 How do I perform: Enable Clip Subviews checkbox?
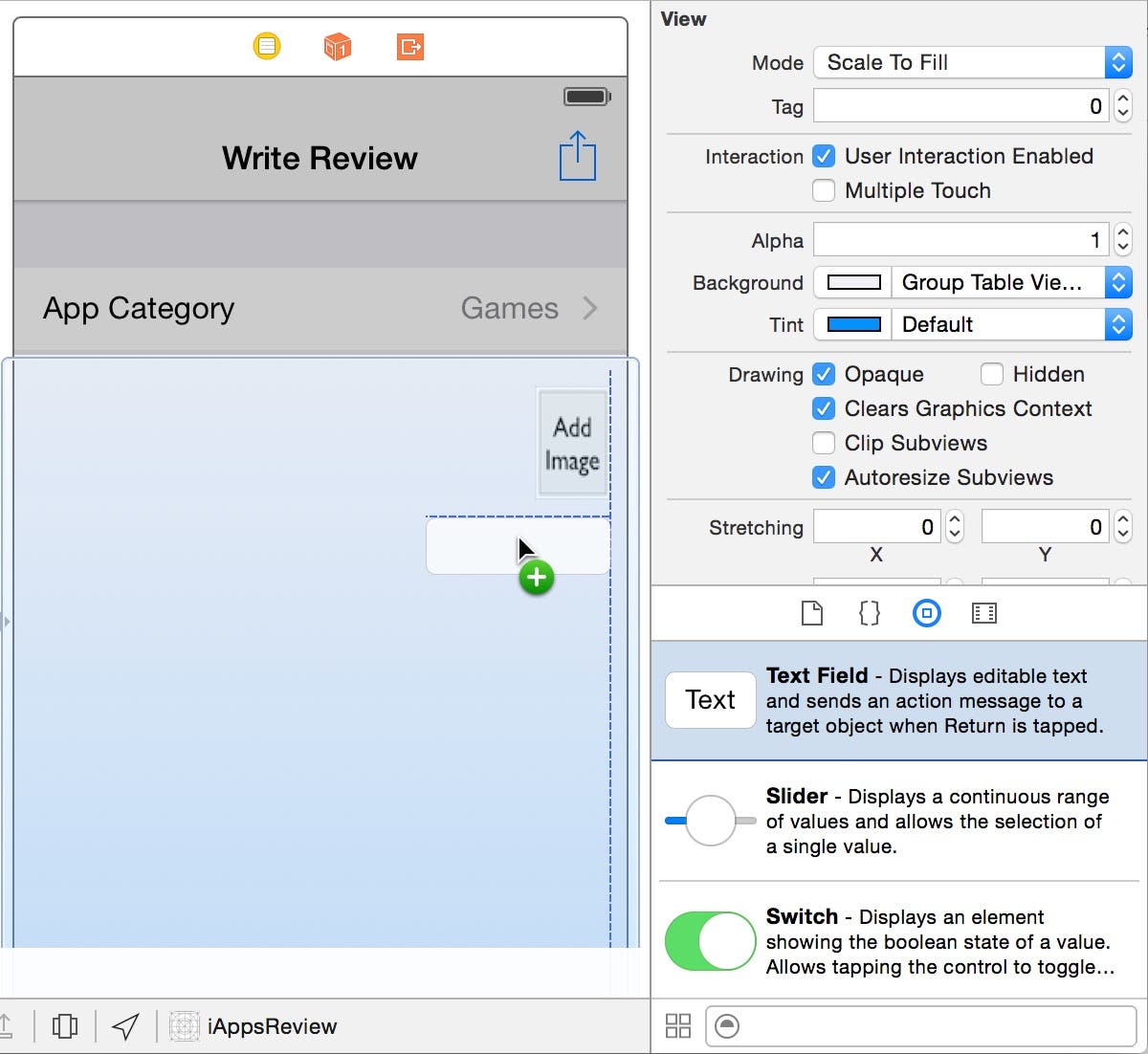pyautogui.click(x=824, y=443)
